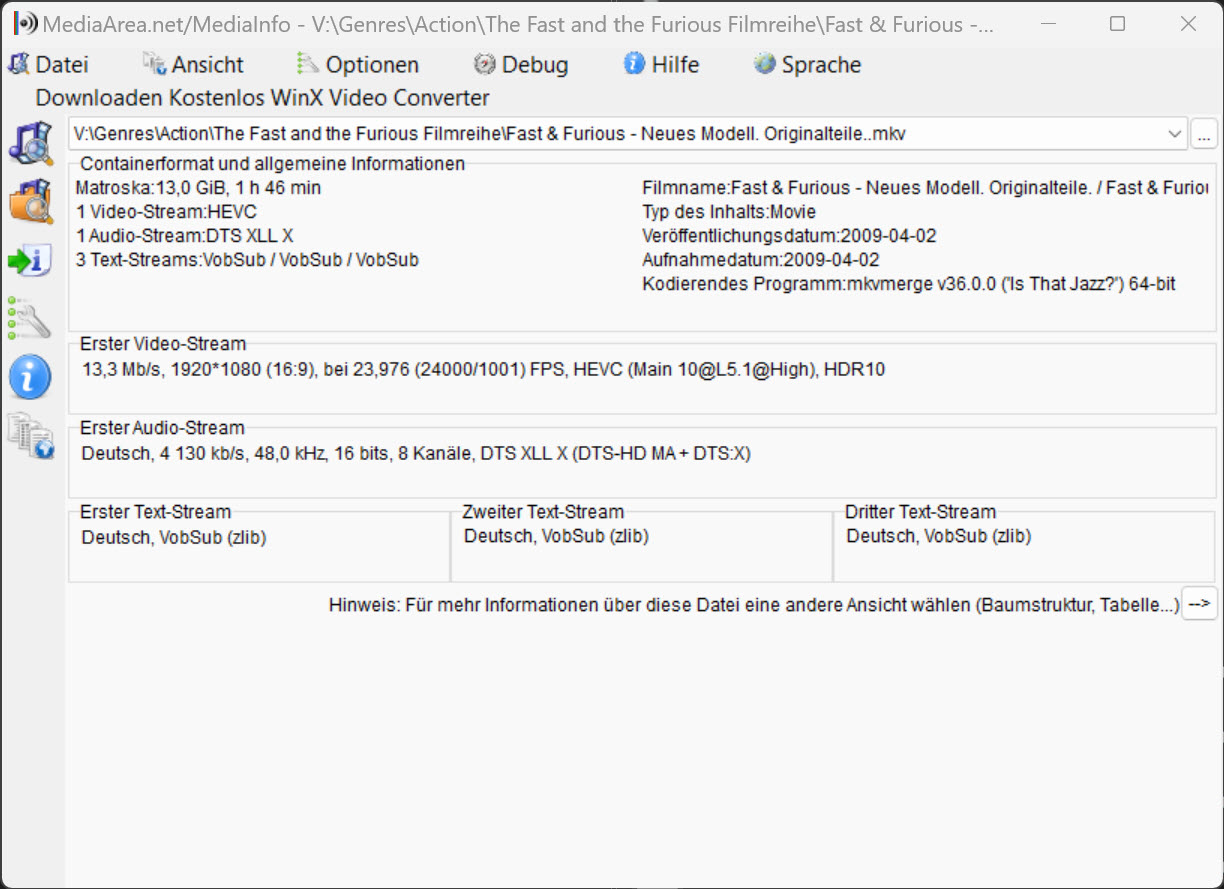Click 'Aufnahmedatum:2009-04-02' text
The height and width of the screenshot is (889, 1224).
tap(761, 260)
